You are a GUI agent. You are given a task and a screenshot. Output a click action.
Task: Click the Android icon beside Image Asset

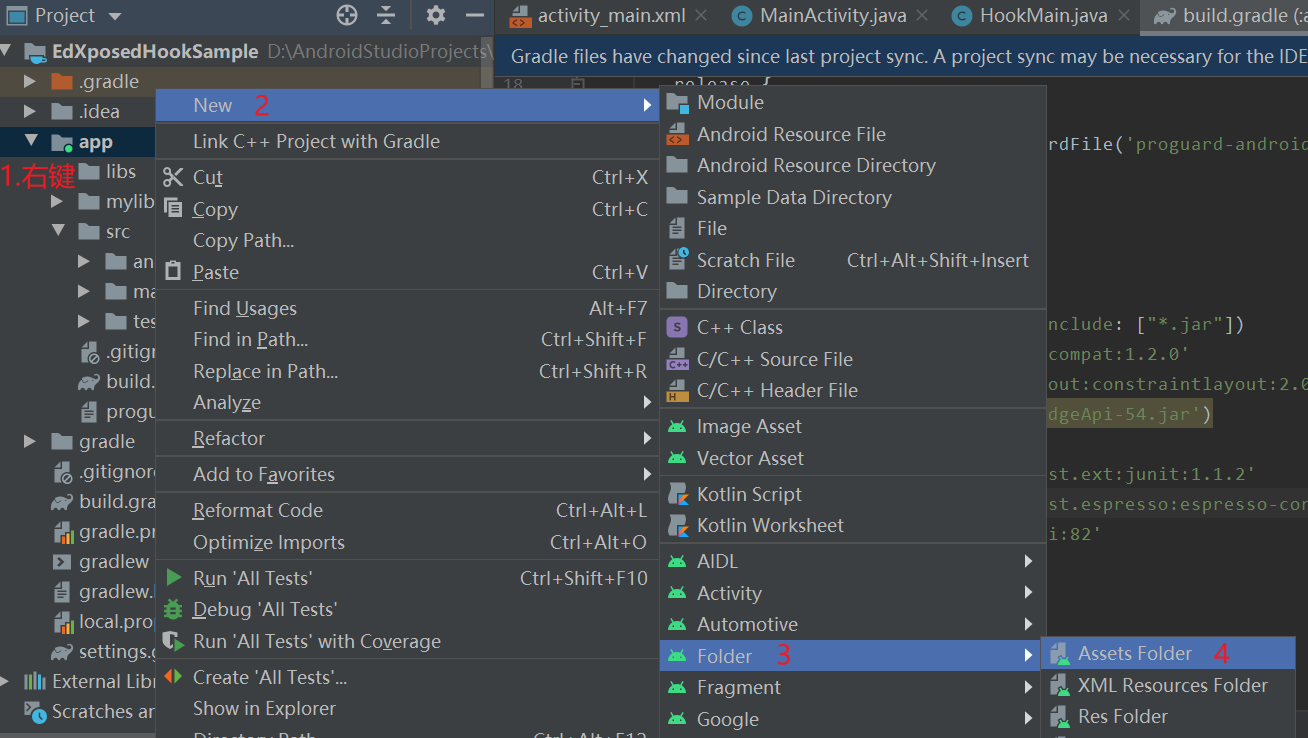[x=678, y=426]
